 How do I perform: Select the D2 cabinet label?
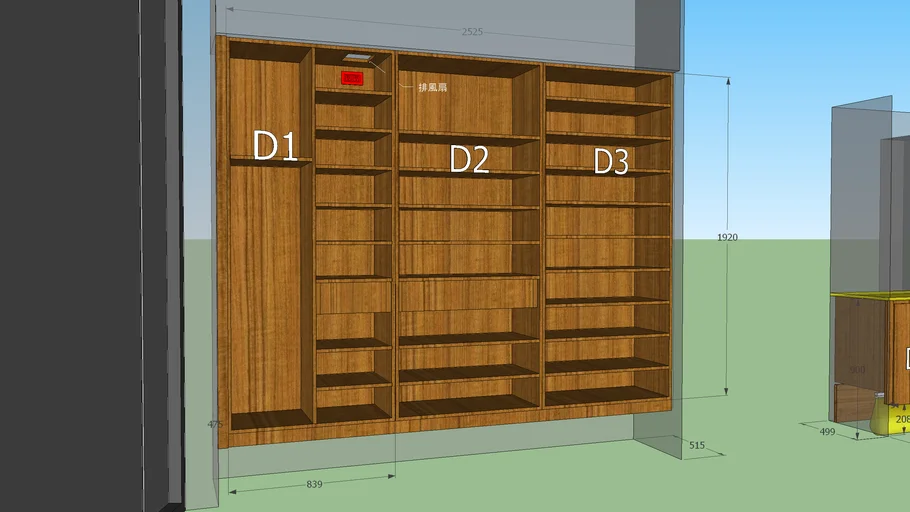(x=468, y=159)
